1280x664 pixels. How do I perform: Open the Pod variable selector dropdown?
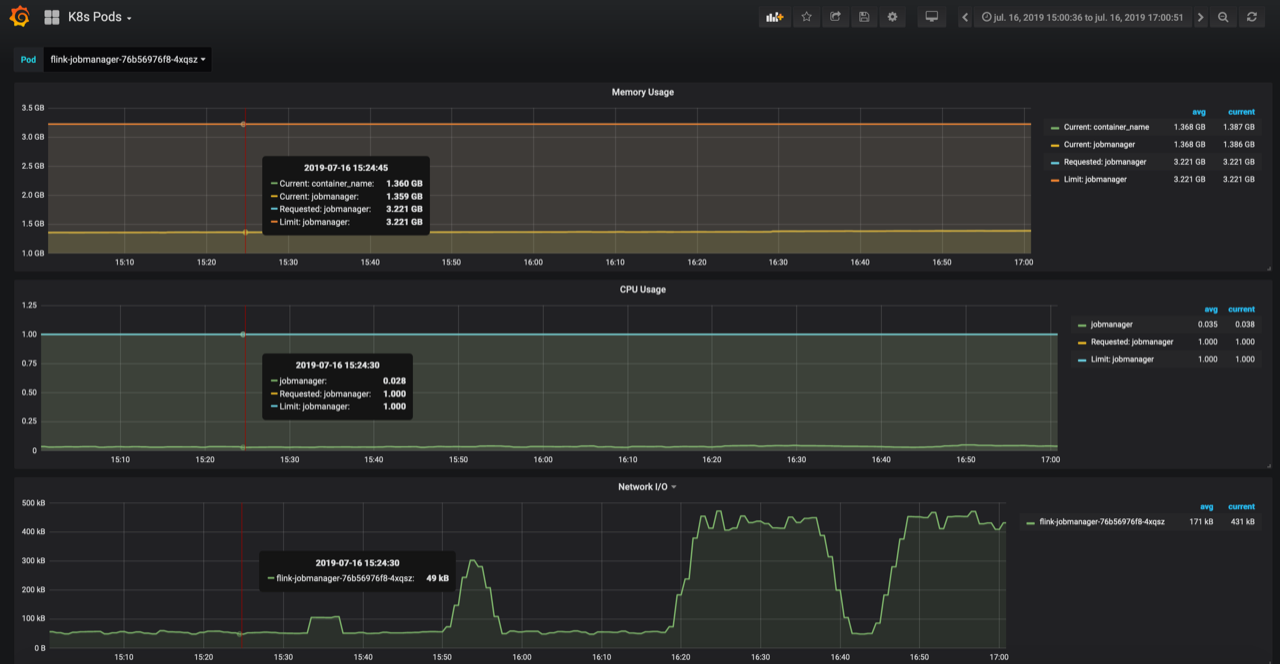128,60
